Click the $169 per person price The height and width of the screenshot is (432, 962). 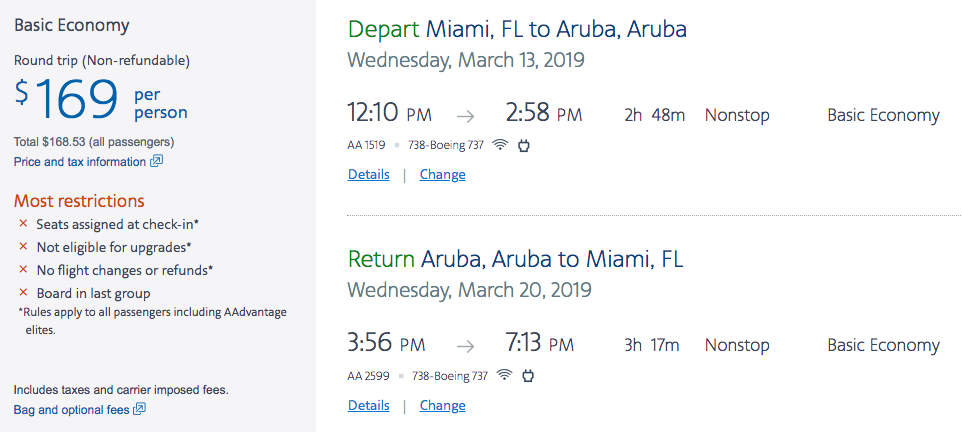coord(78,99)
